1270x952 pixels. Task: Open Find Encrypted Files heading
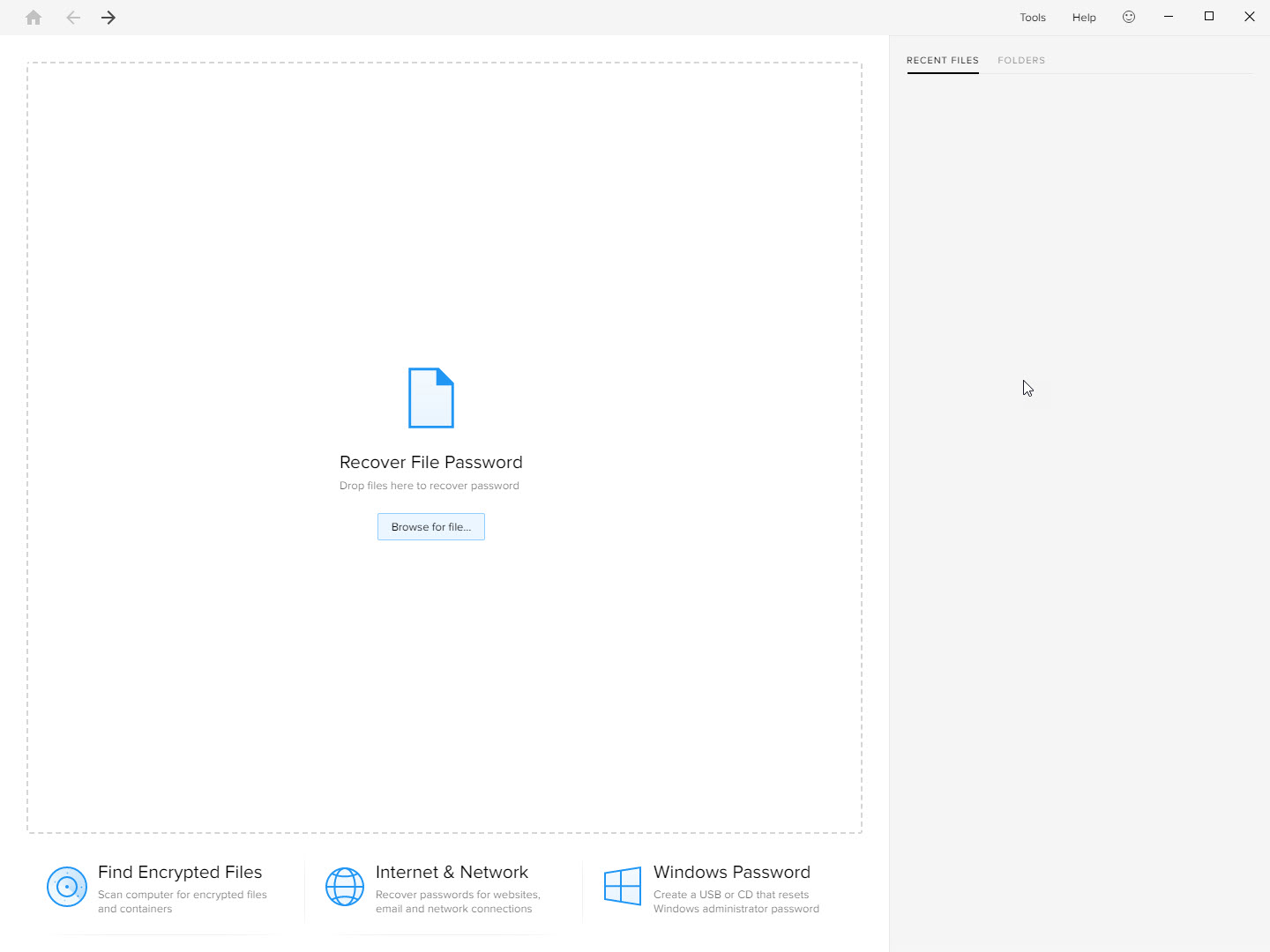[x=180, y=872]
